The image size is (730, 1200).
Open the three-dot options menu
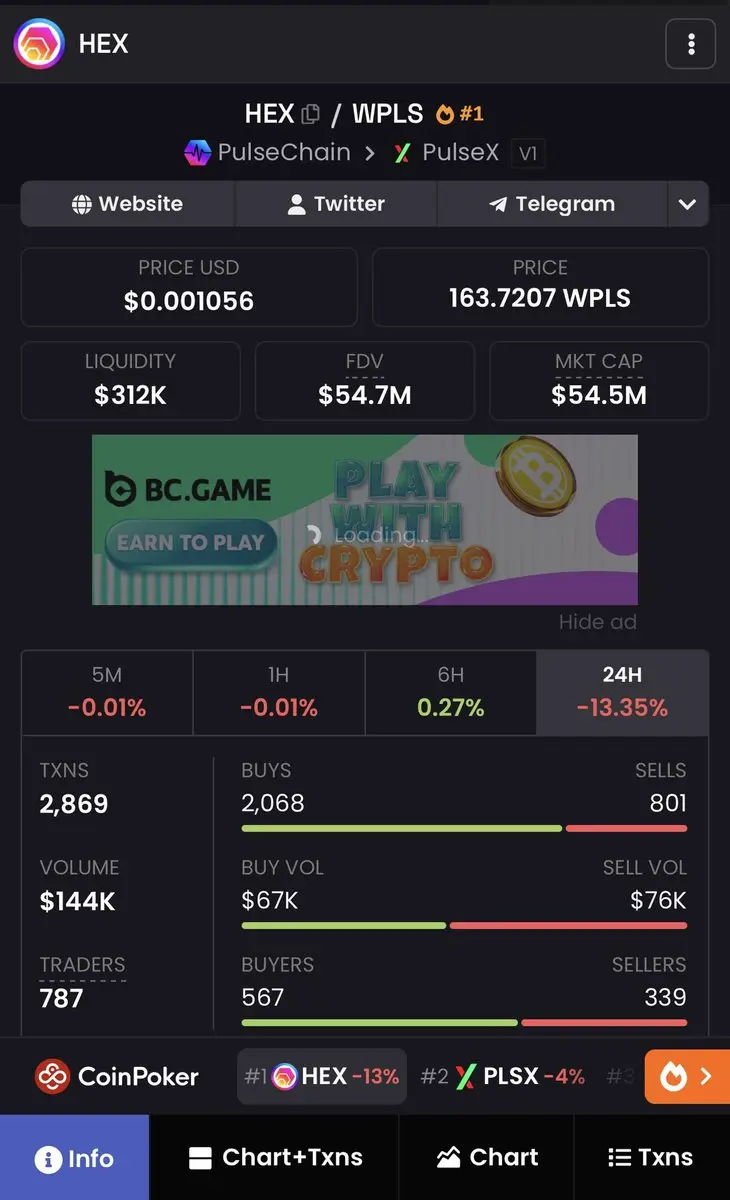coord(691,44)
